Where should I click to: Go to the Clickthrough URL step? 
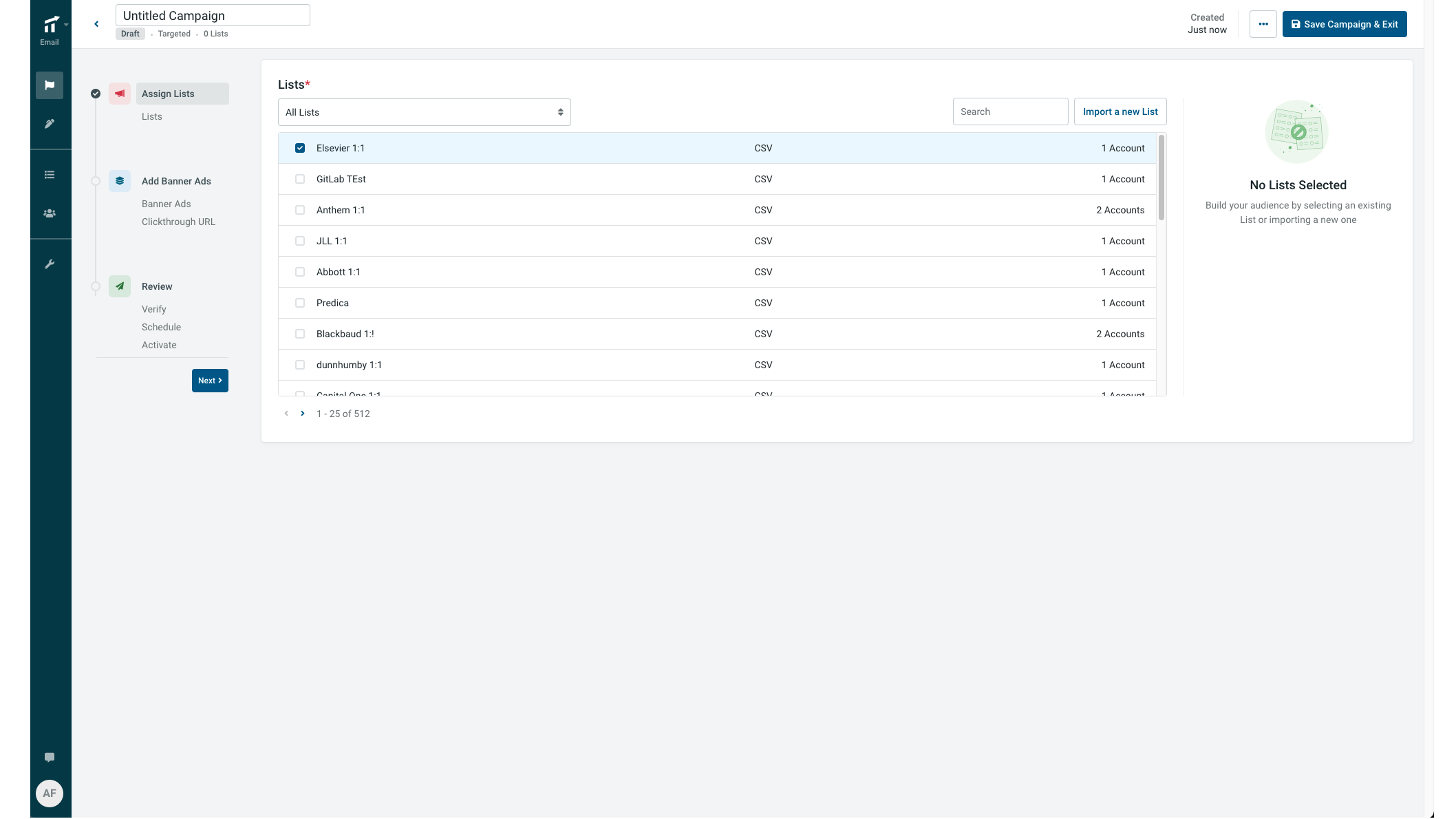point(178,222)
